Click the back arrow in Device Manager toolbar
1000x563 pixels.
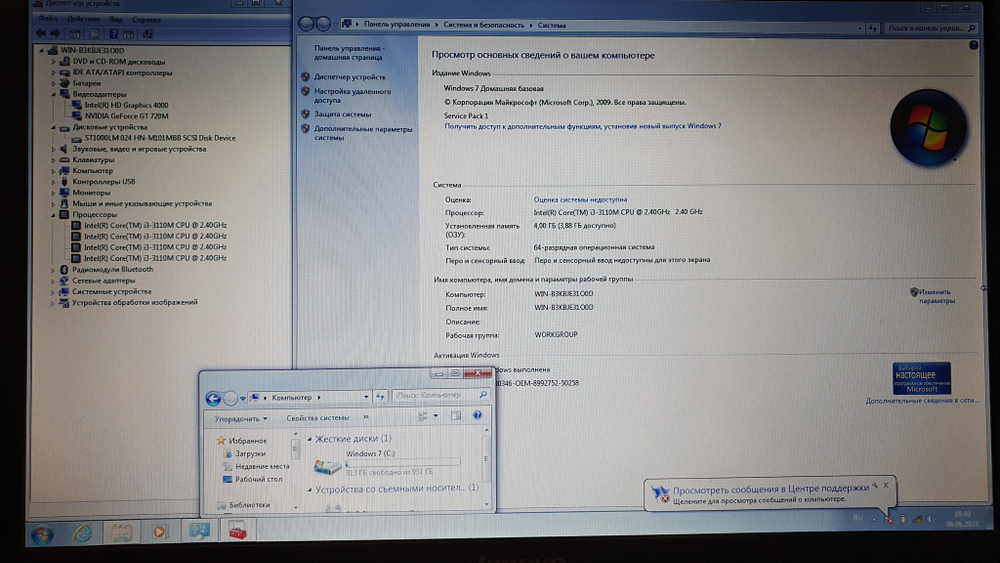click(x=41, y=34)
